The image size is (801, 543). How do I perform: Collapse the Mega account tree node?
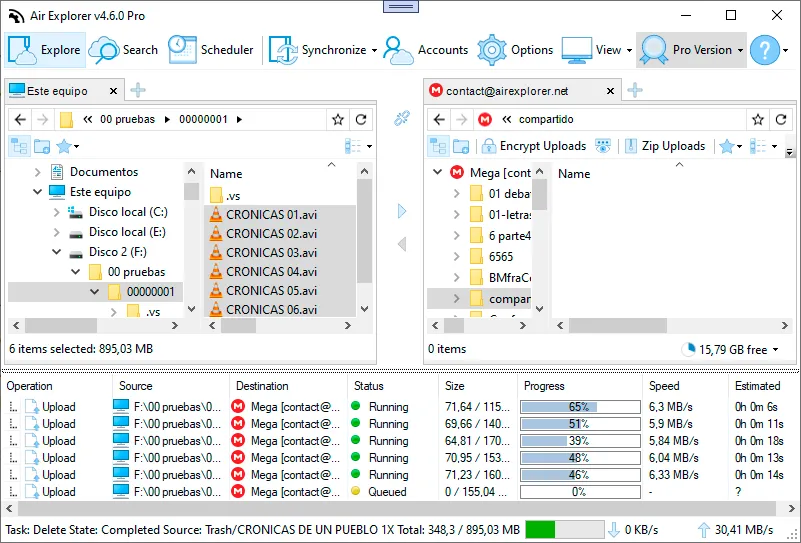(x=437, y=173)
